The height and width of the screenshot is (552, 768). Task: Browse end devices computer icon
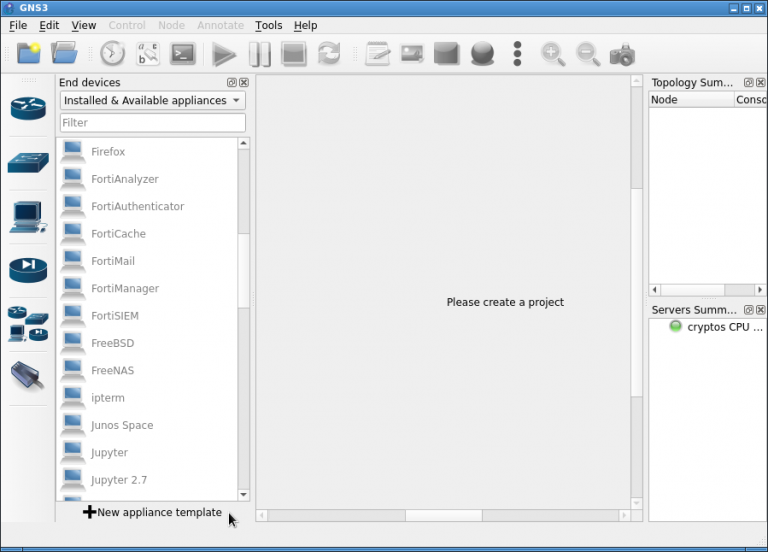pos(28,216)
